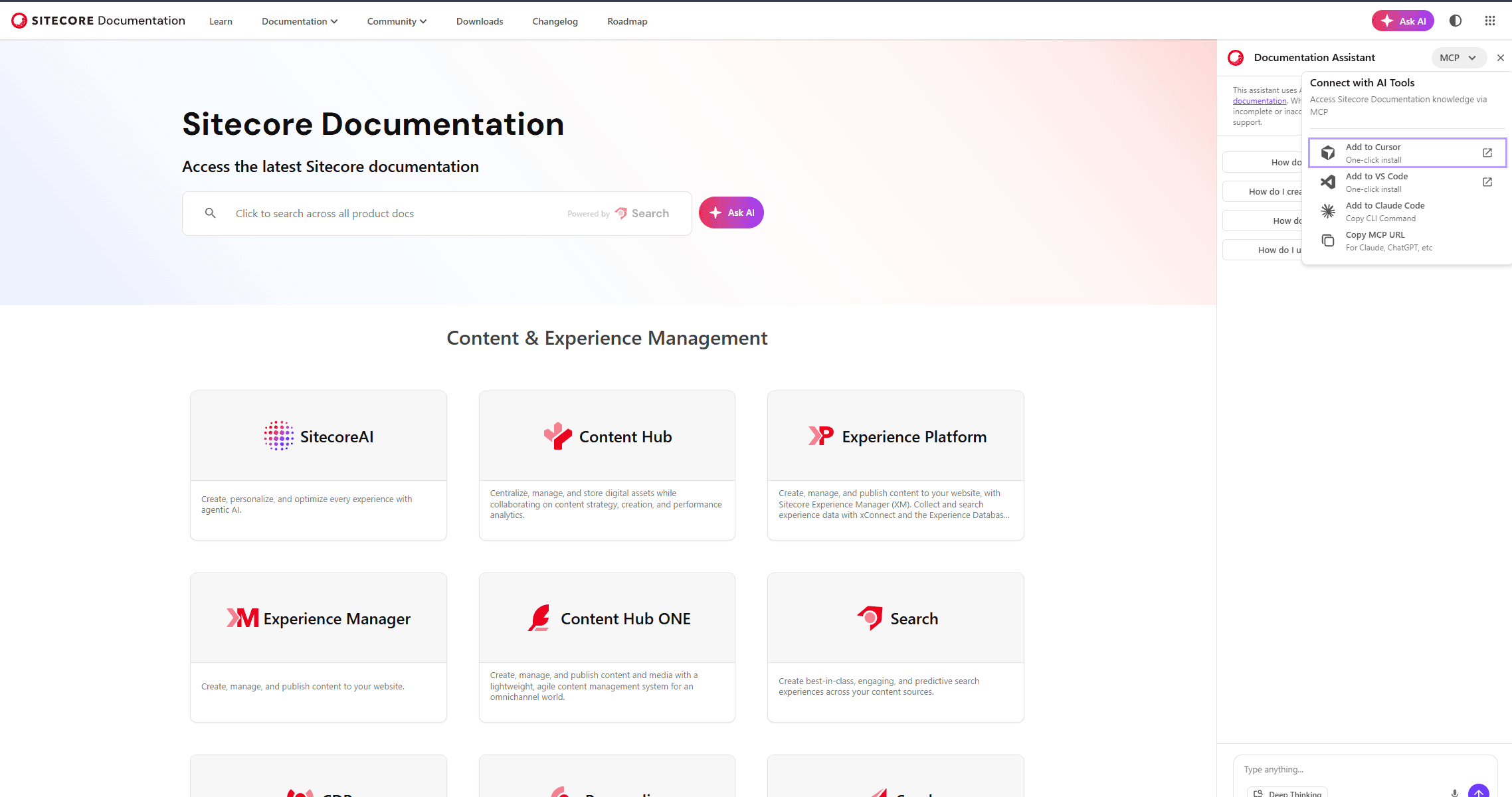The width and height of the screenshot is (1512, 797).
Task: Click the Documentation Assistant Sitecore logo
Action: 1236,58
